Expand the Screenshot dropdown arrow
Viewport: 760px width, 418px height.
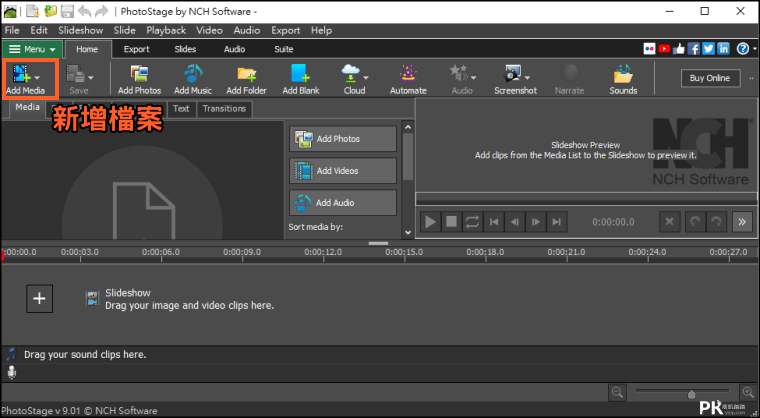tap(527, 77)
